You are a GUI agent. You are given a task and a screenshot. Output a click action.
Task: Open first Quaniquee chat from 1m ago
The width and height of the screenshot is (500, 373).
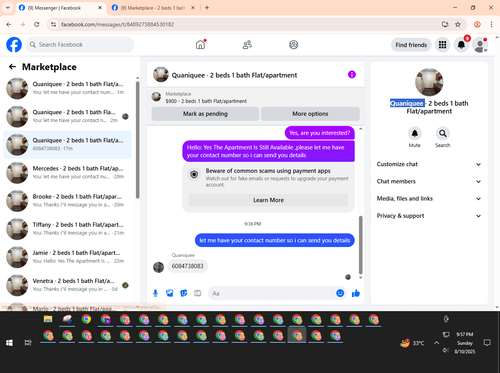click(x=67, y=88)
